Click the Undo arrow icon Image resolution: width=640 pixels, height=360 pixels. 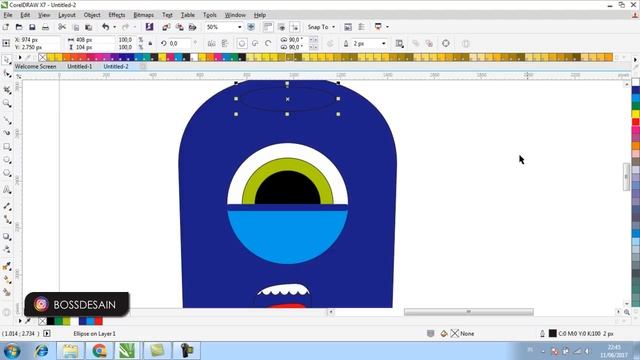pyautogui.click(x=106, y=27)
